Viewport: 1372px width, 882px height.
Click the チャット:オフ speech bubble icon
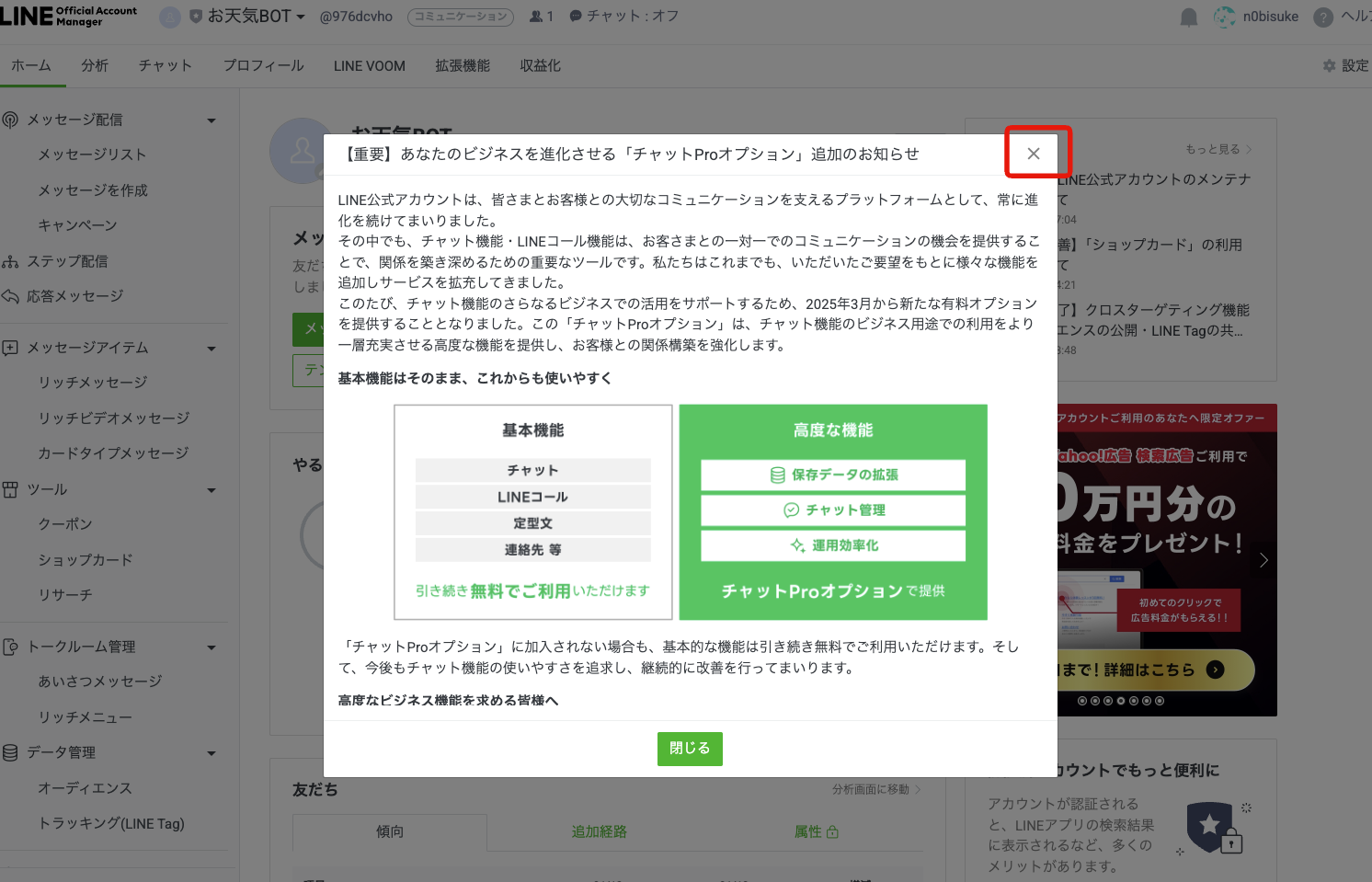576,17
